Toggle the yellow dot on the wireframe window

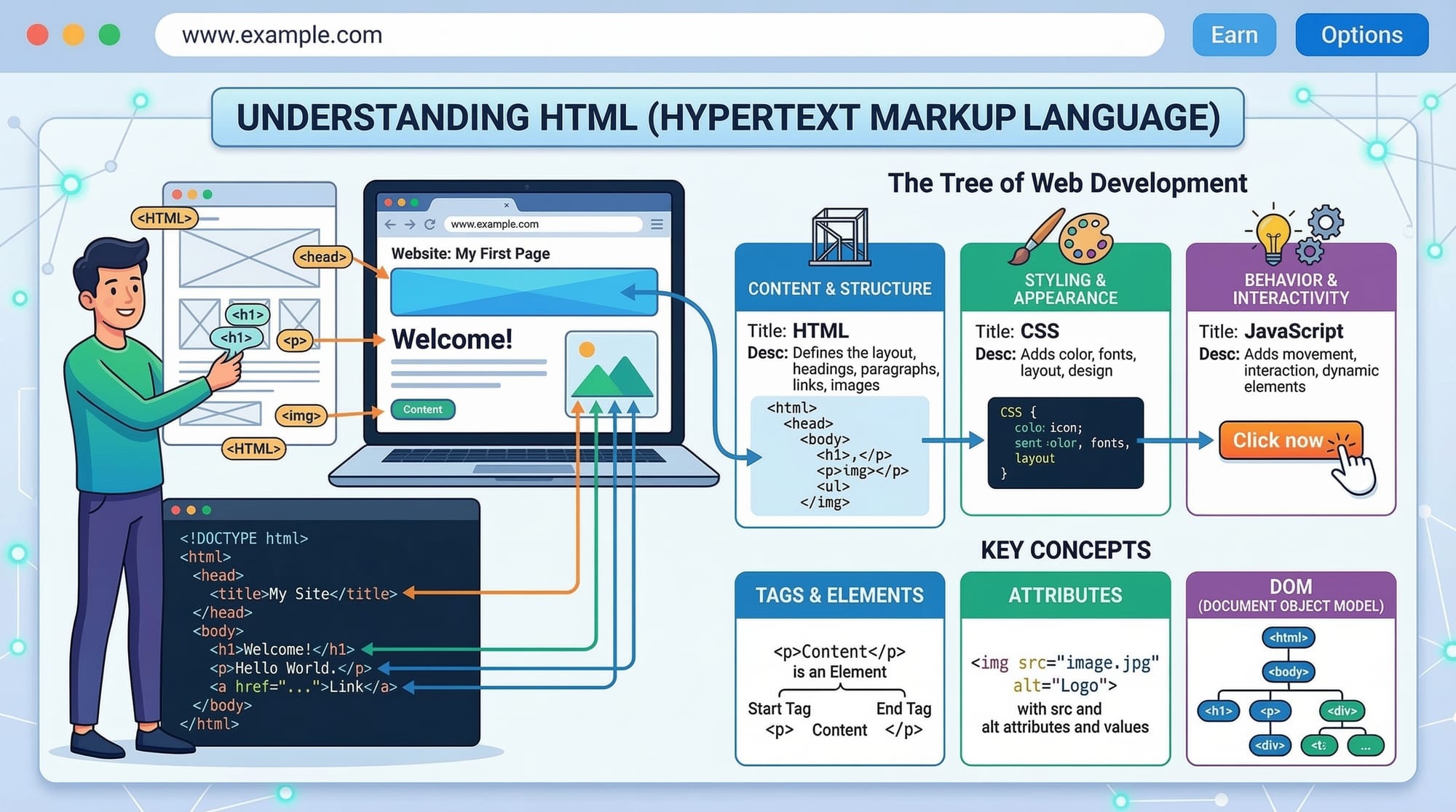(x=191, y=195)
